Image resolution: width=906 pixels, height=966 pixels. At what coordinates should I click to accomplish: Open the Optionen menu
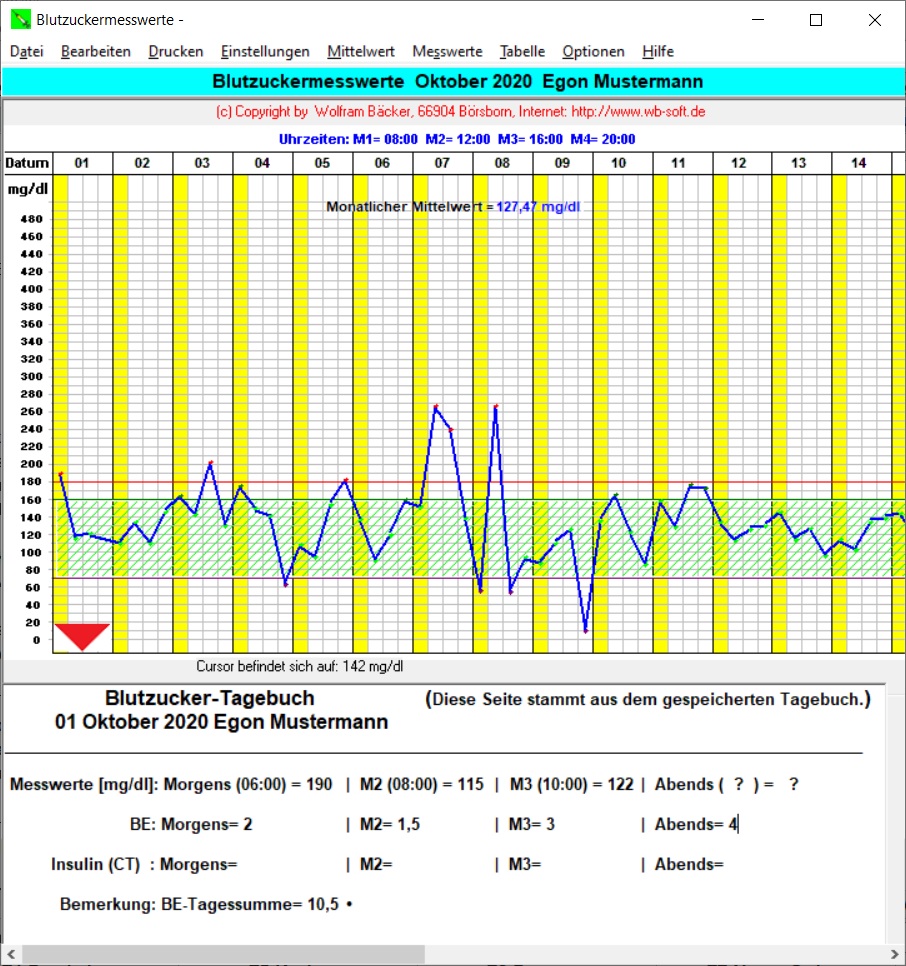pyautogui.click(x=593, y=52)
